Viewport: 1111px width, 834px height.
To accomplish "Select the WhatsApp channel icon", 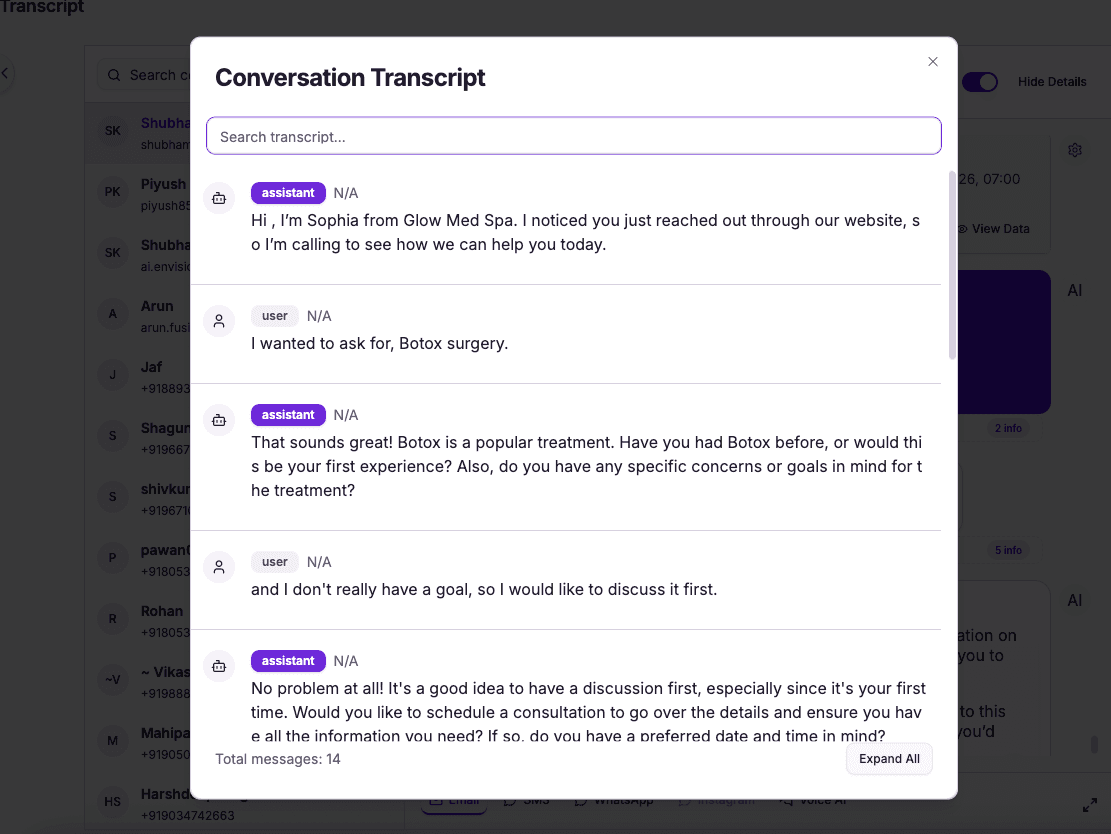I will (x=581, y=799).
